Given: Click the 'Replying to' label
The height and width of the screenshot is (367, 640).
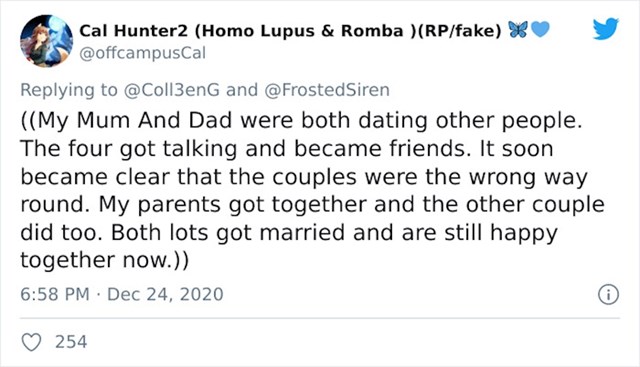Looking at the screenshot, I should 69,90.
